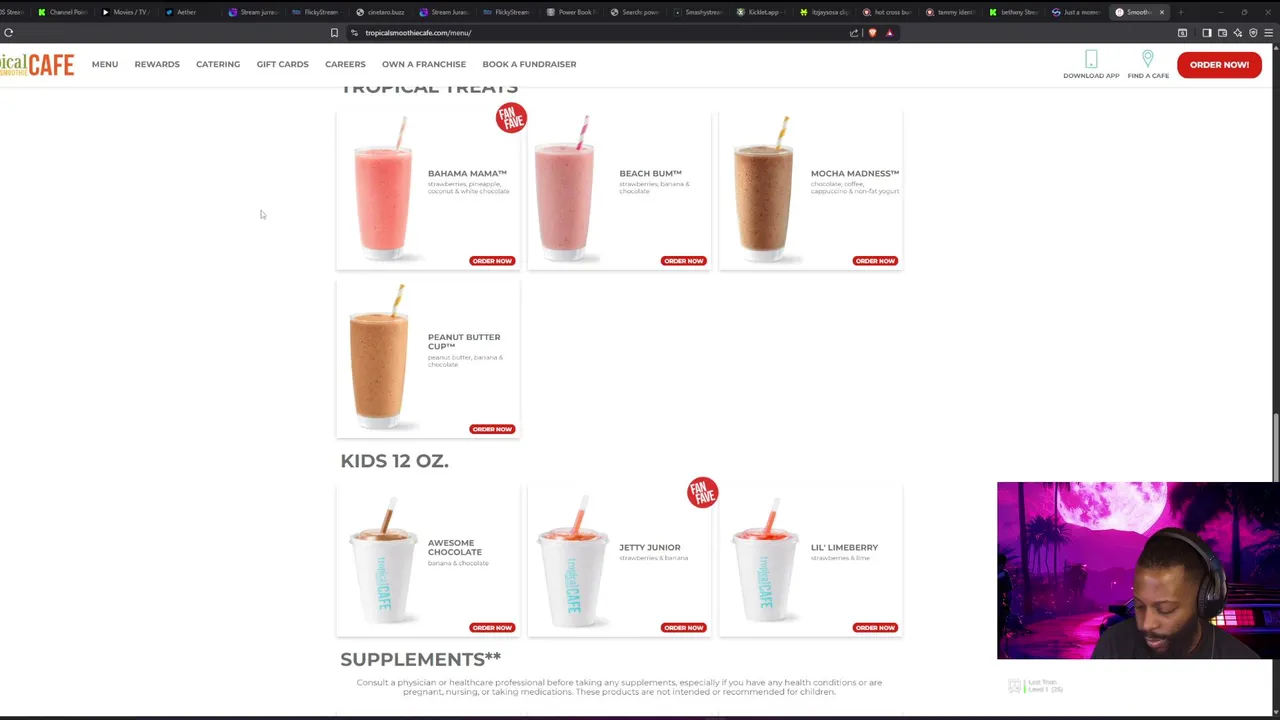Click the webcam overlay video
Screen dimensions: 1280x720
point(1138,571)
